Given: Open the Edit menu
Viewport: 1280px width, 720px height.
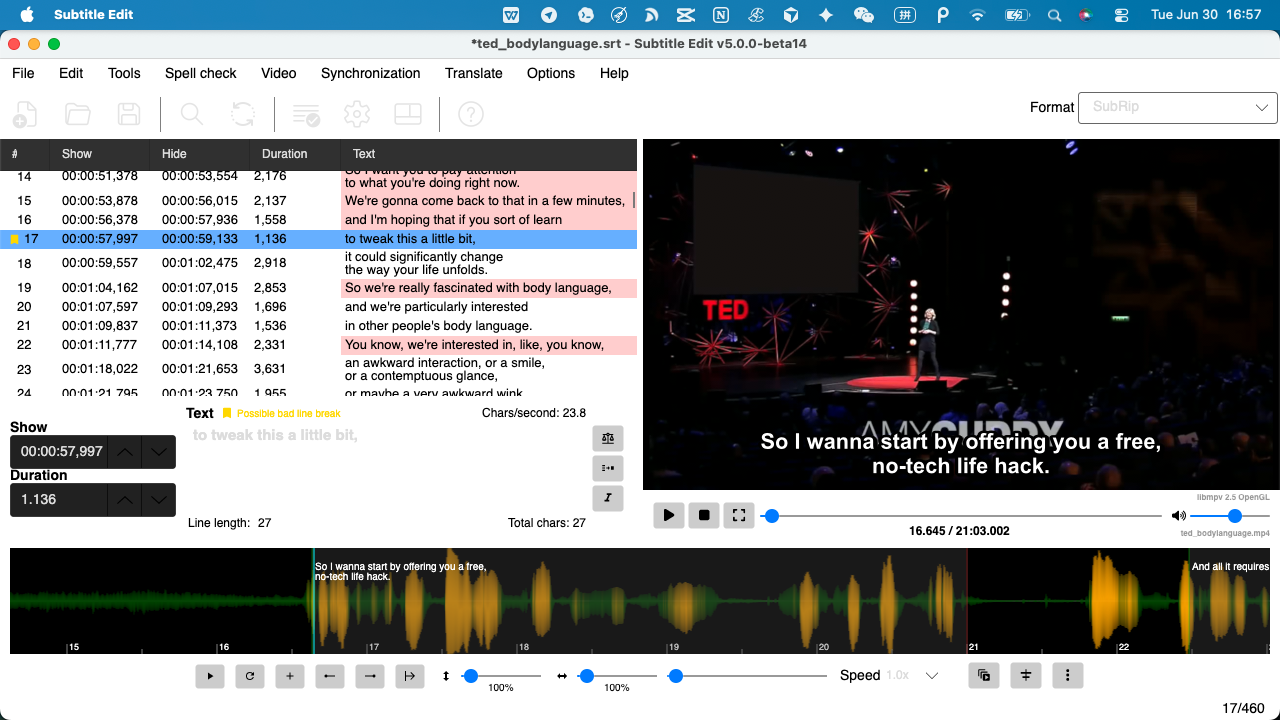Looking at the screenshot, I should tap(71, 73).
